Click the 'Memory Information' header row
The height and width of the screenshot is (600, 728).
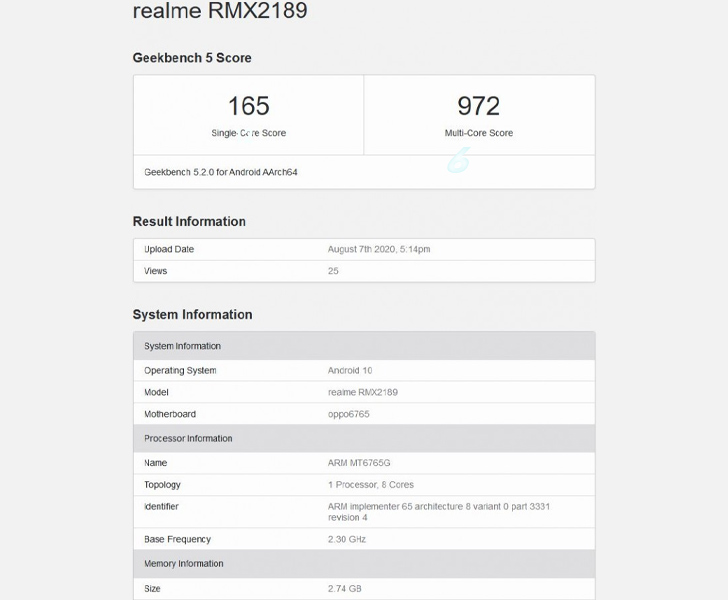pyautogui.click(x=364, y=564)
